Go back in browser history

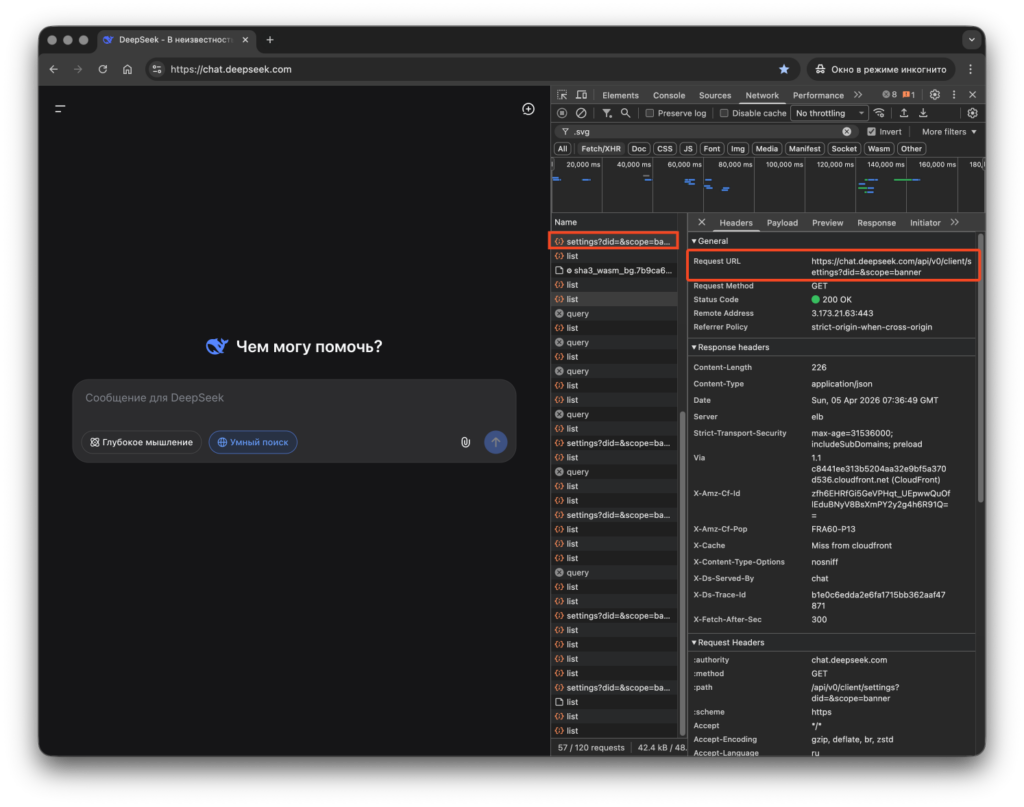(x=54, y=69)
